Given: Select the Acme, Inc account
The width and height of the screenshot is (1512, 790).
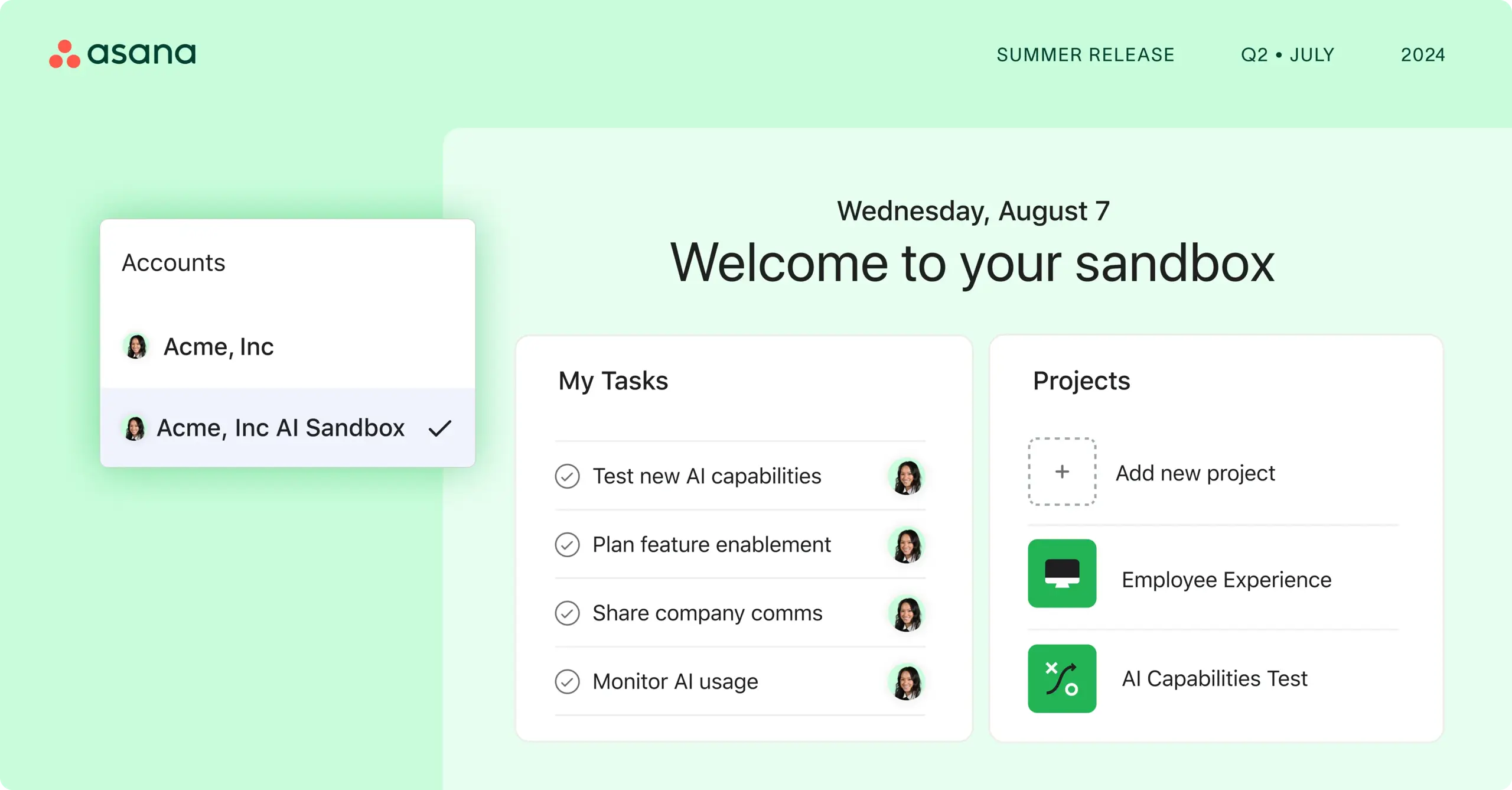Looking at the screenshot, I should 288,346.
